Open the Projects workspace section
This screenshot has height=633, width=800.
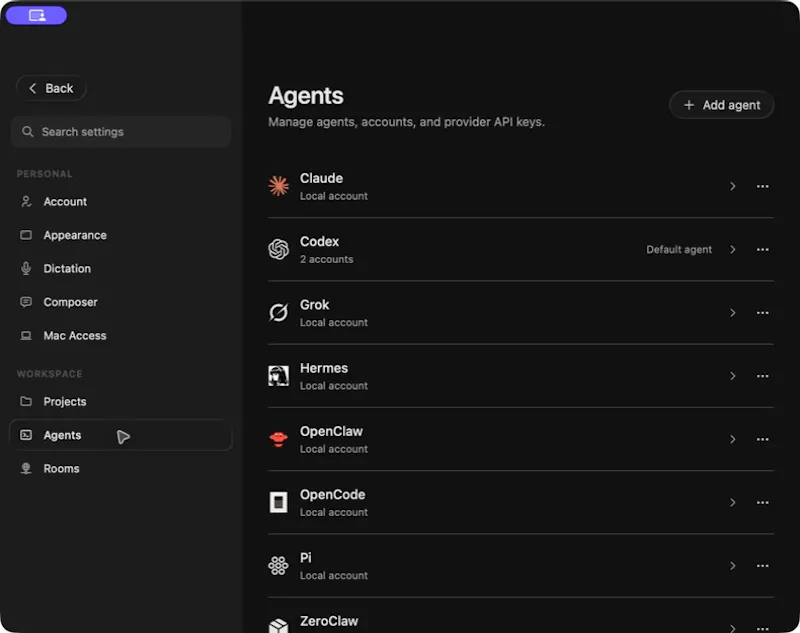(121, 401)
